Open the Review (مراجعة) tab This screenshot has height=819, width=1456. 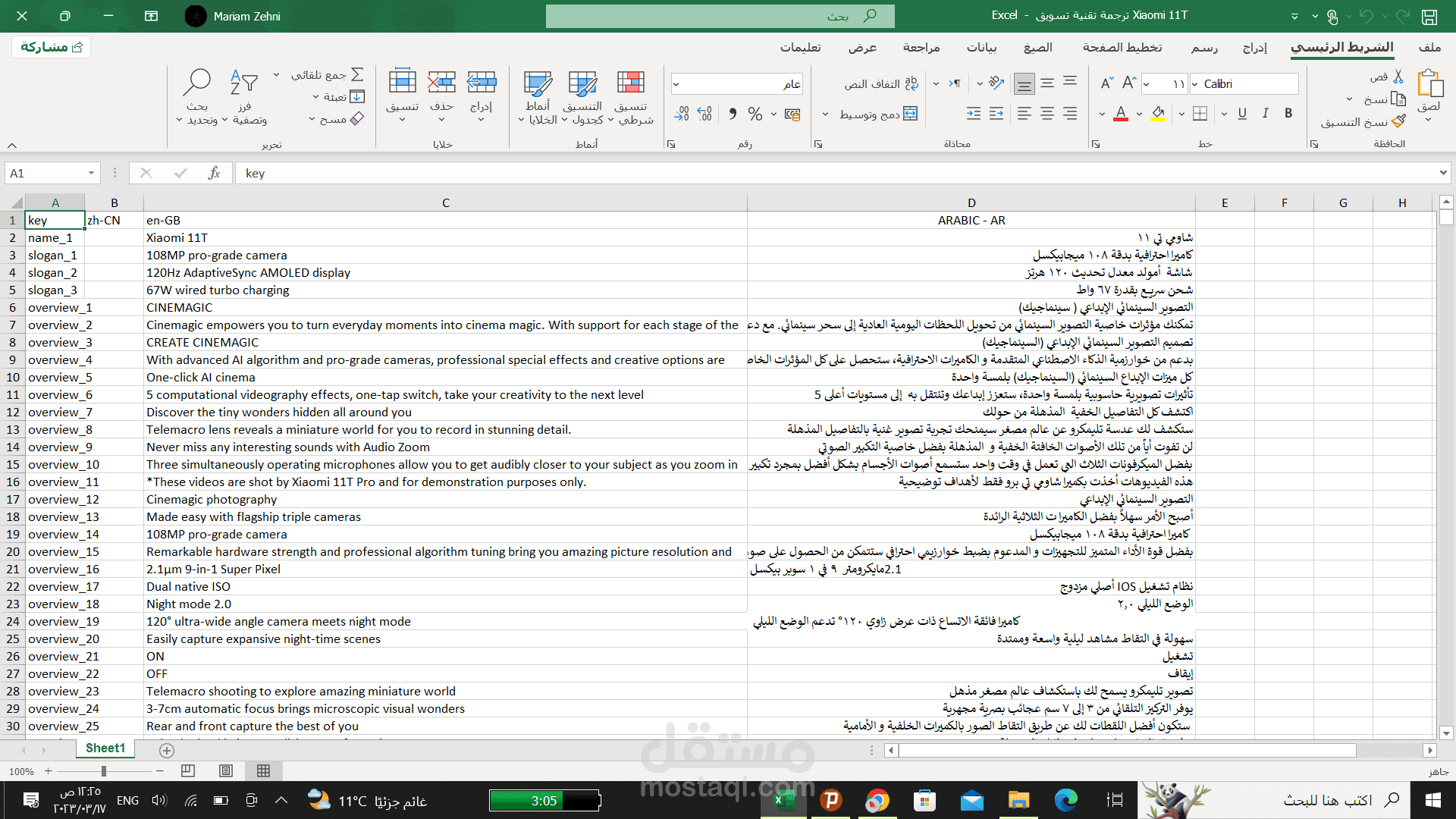point(921,47)
